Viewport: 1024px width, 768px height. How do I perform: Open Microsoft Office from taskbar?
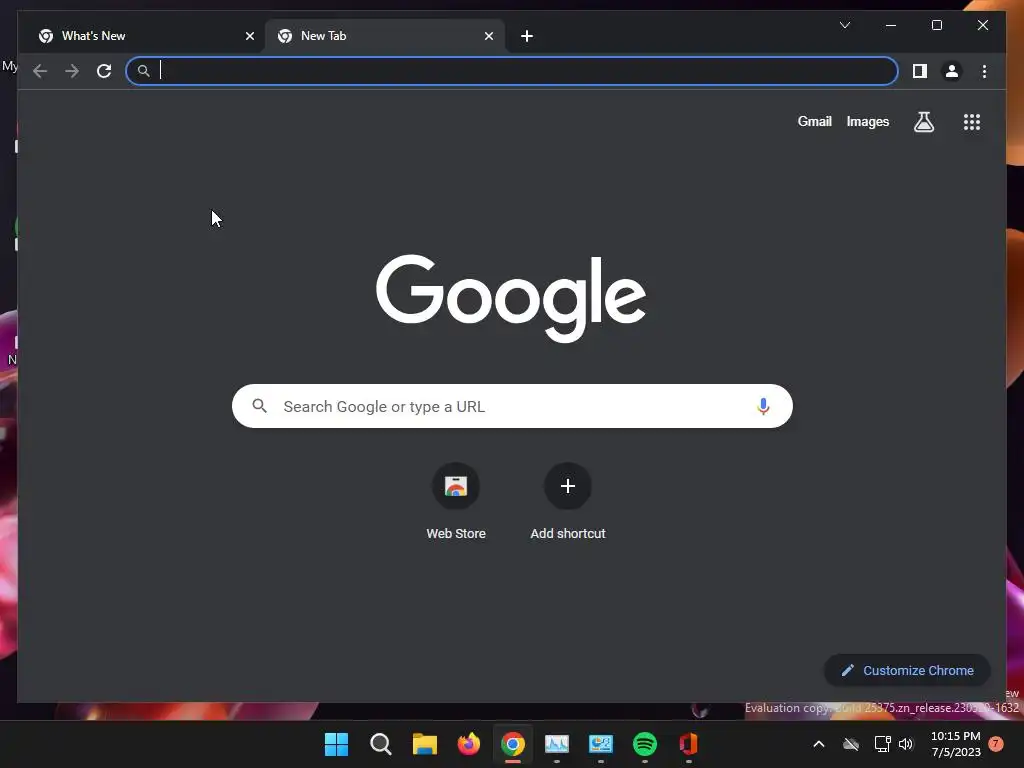[688, 744]
